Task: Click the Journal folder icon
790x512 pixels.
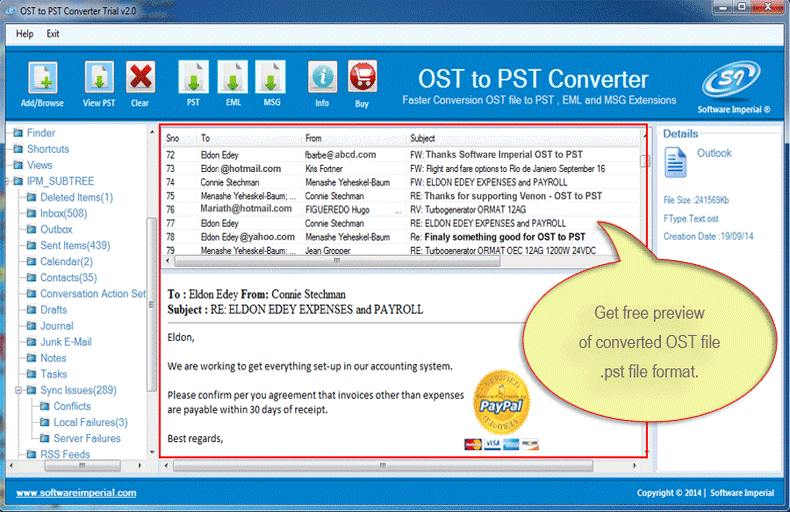Action: pos(31,326)
